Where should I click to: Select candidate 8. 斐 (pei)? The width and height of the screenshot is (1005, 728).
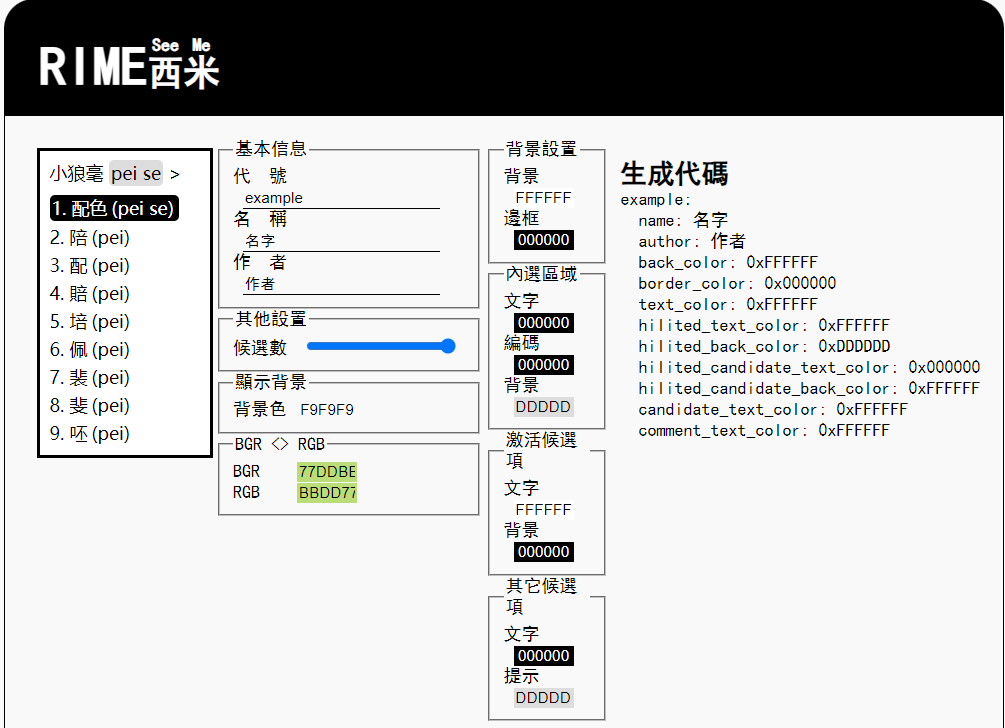point(90,406)
